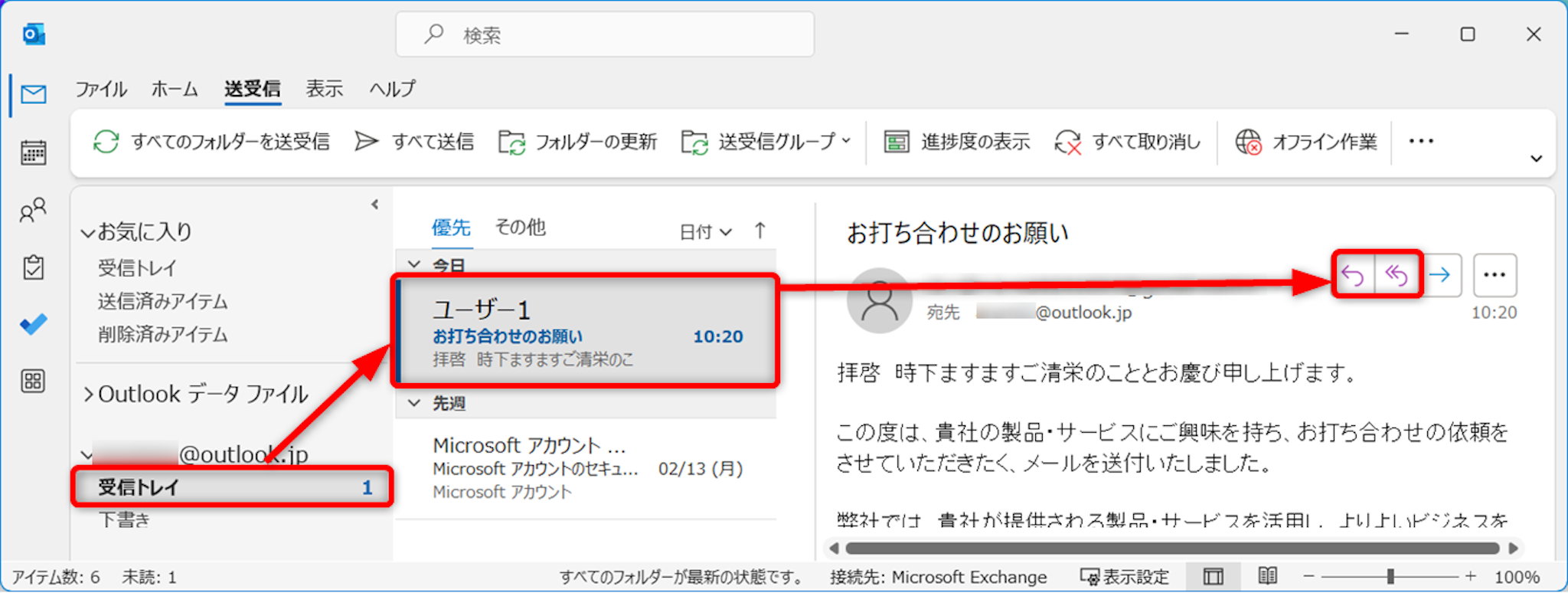Open ribbon overflow three-dots menu

click(x=1421, y=141)
